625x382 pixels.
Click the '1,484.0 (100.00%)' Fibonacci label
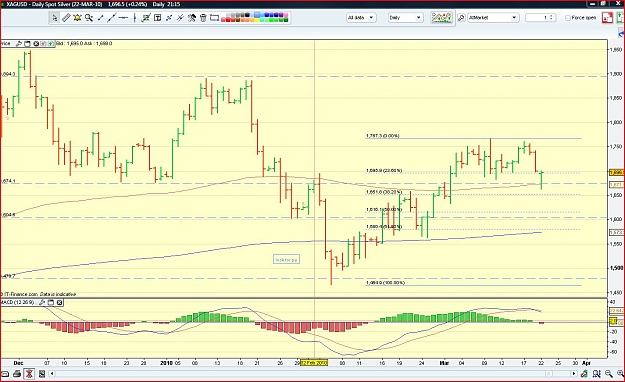(x=385, y=283)
